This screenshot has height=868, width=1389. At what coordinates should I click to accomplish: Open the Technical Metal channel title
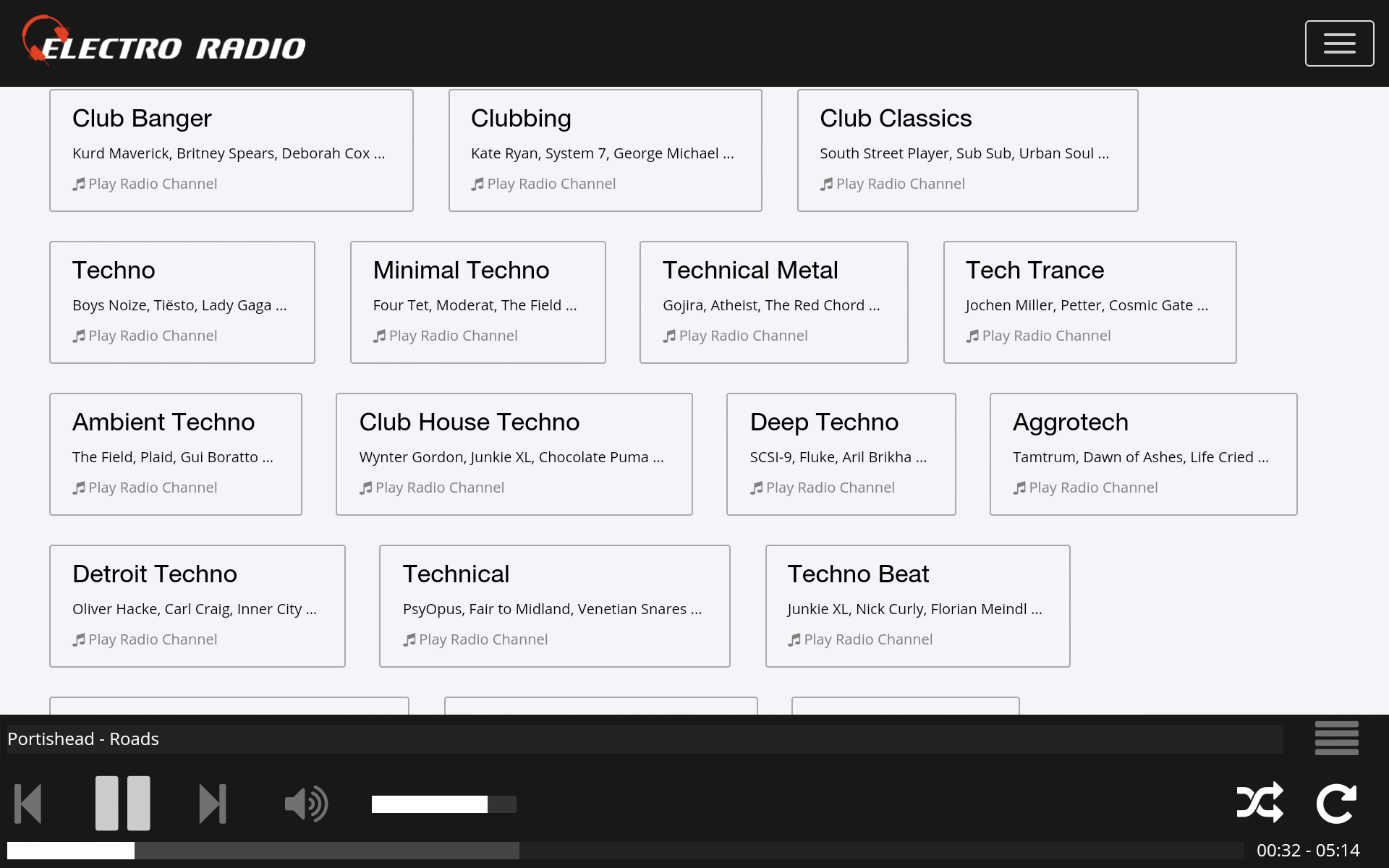pyautogui.click(x=750, y=271)
